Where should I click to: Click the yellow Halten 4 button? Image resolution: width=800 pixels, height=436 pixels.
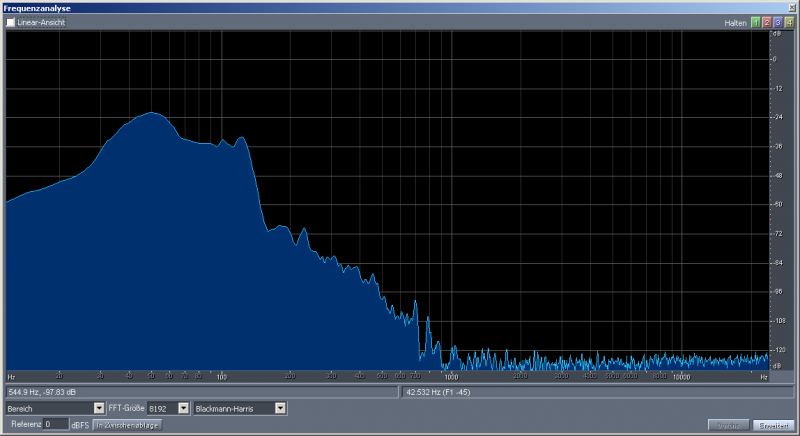click(789, 22)
